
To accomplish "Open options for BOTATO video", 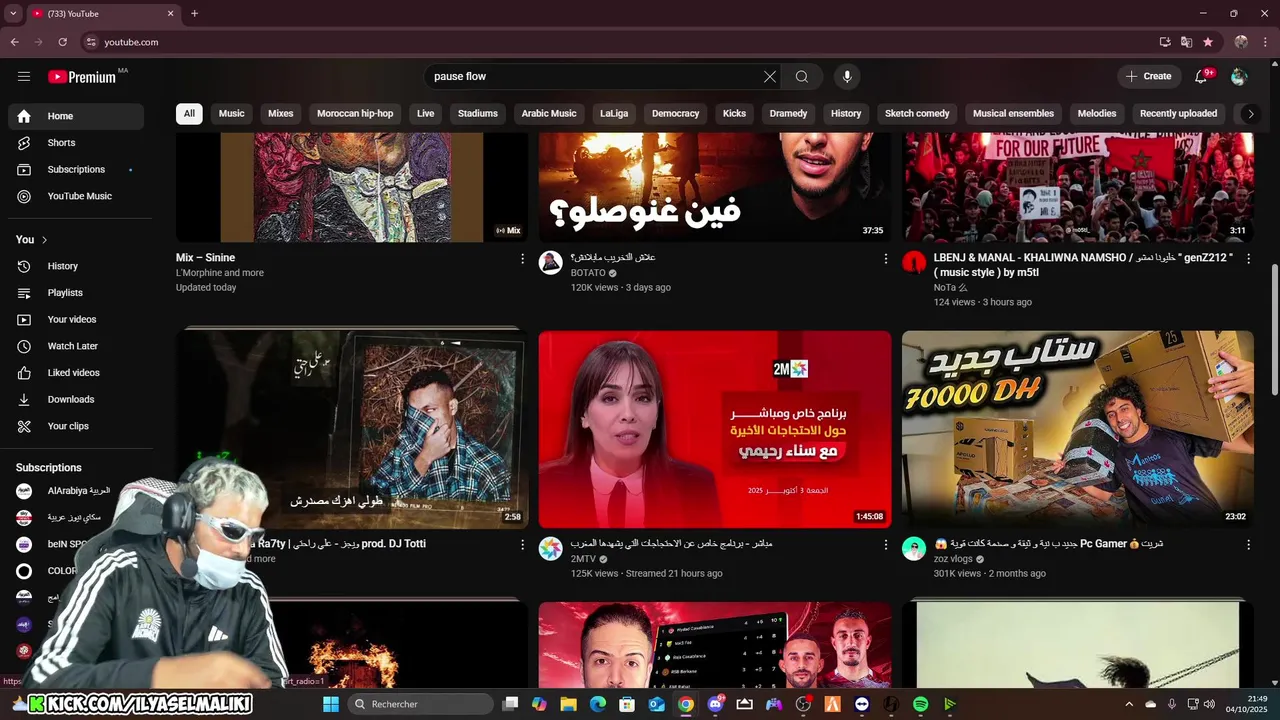I will 885,259.
